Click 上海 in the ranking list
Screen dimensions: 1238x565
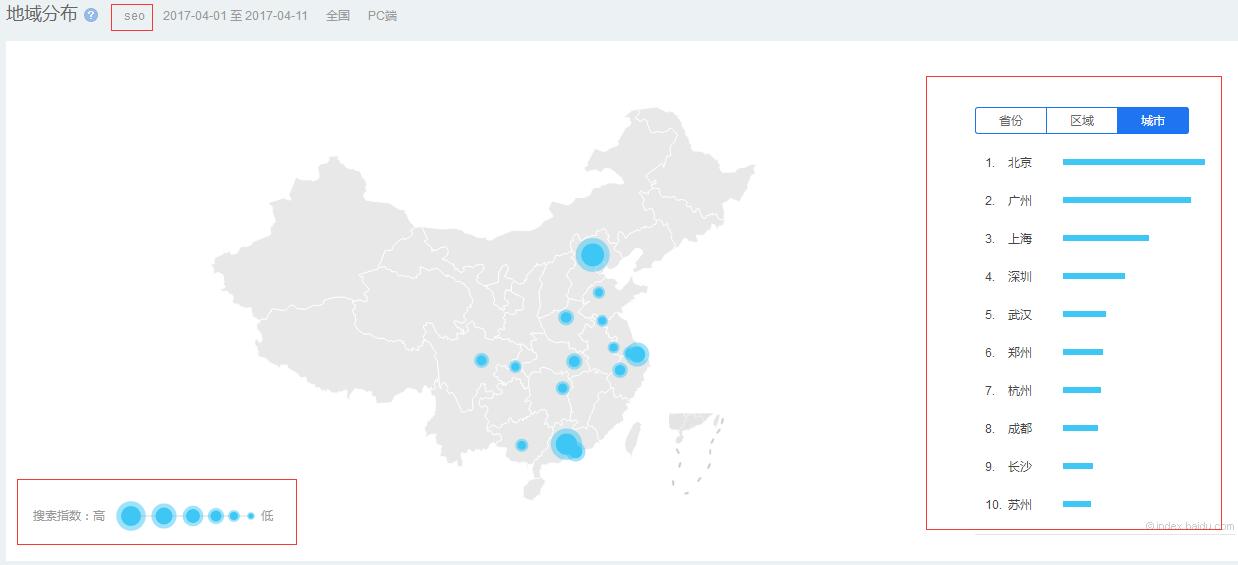[x=1020, y=239]
